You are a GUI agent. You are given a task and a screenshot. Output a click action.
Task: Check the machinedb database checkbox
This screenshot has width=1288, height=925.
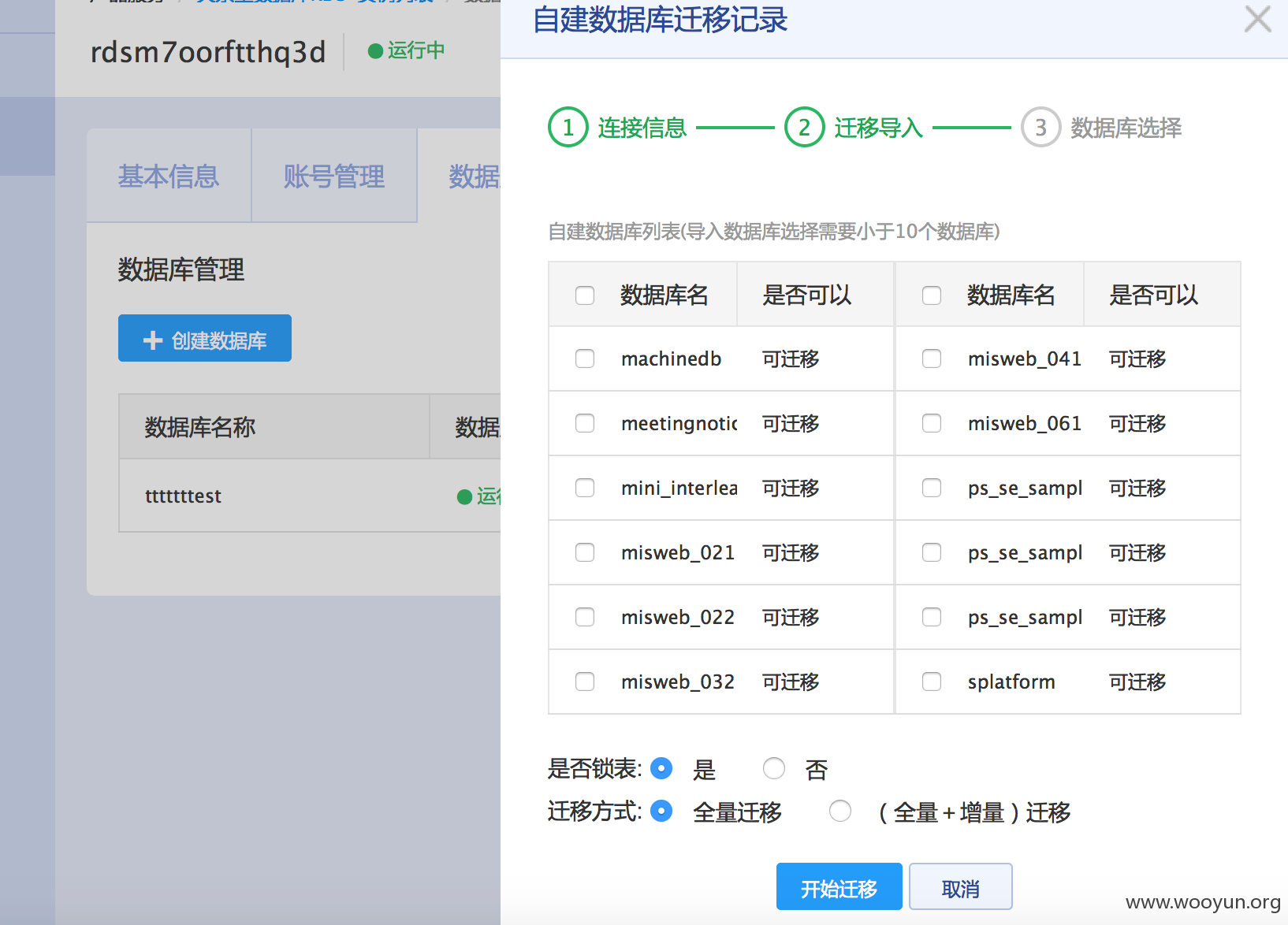(x=585, y=358)
